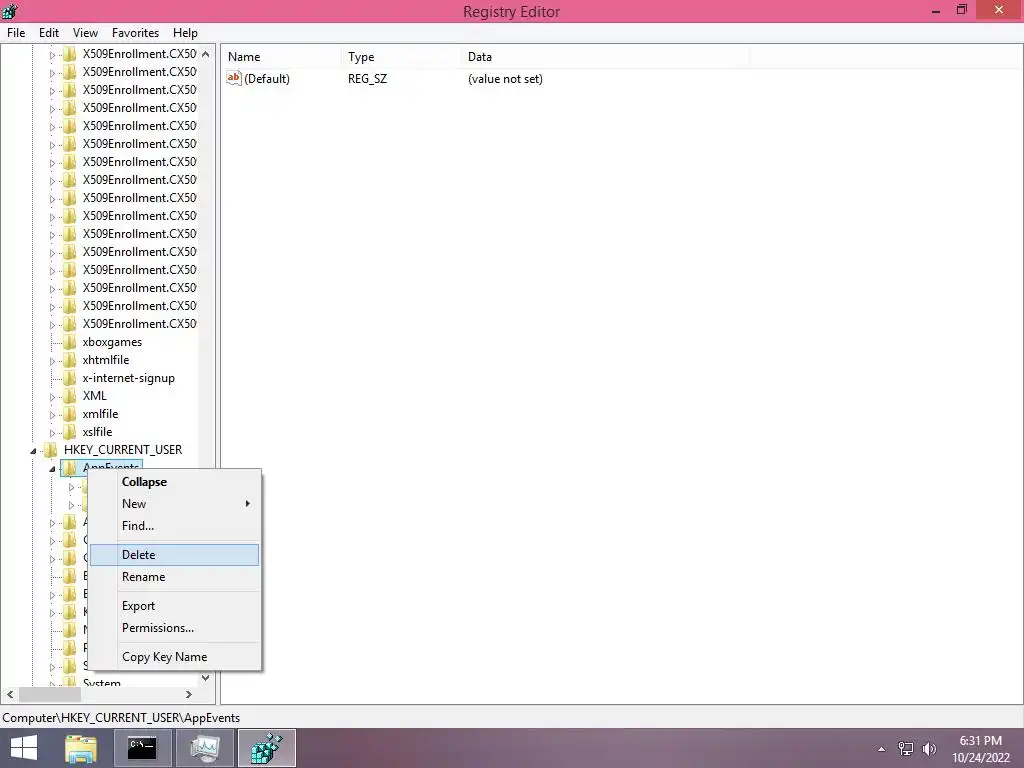Click the xboxgames folder icon

click(x=70, y=342)
